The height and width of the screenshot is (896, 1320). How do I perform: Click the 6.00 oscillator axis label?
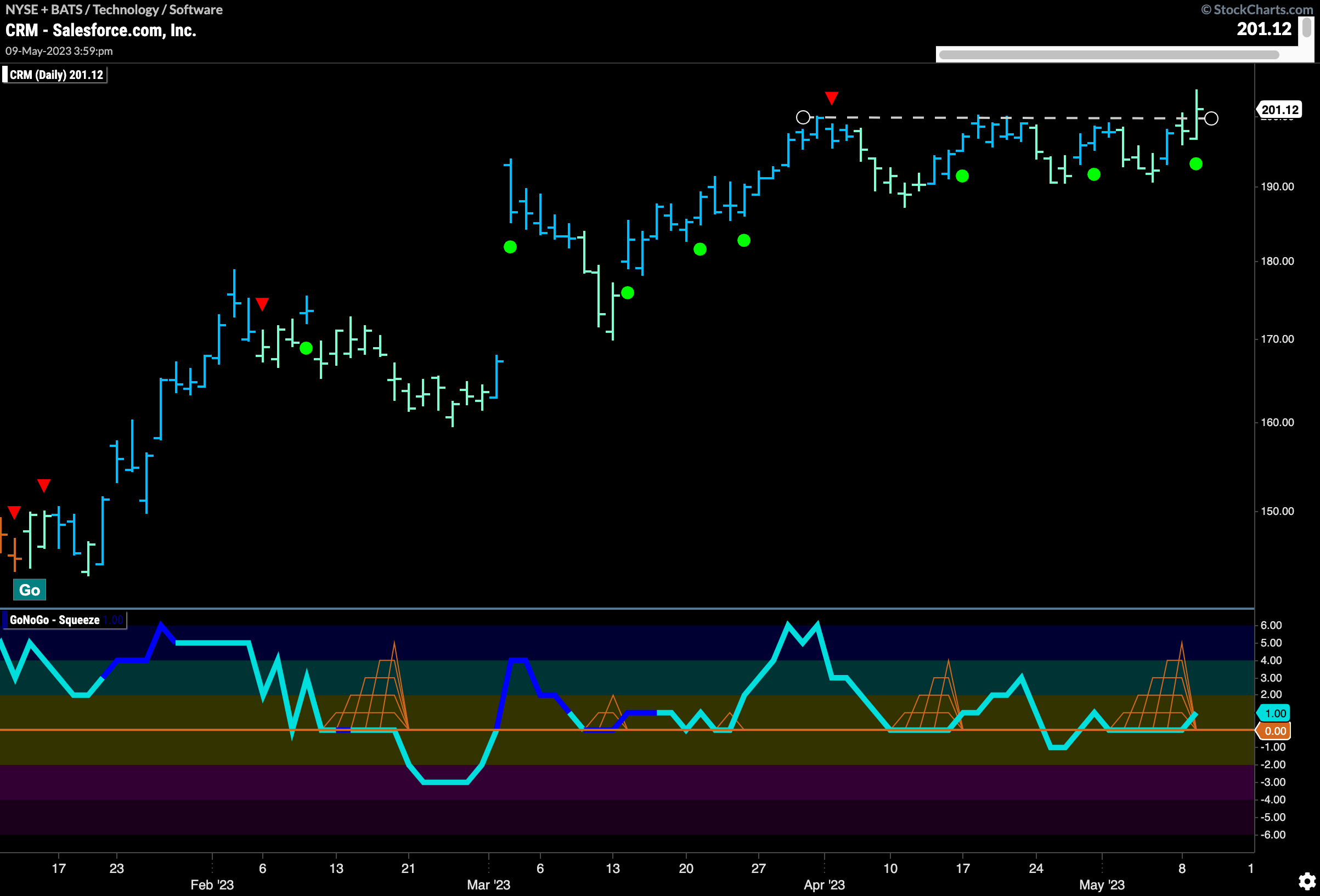click(1271, 625)
